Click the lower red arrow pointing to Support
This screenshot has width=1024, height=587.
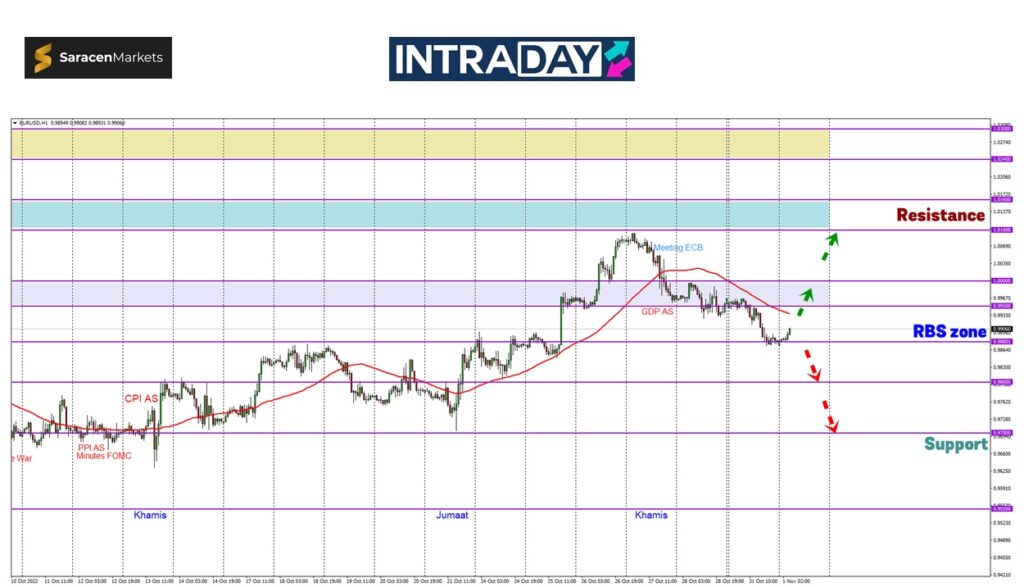(x=829, y=416)
